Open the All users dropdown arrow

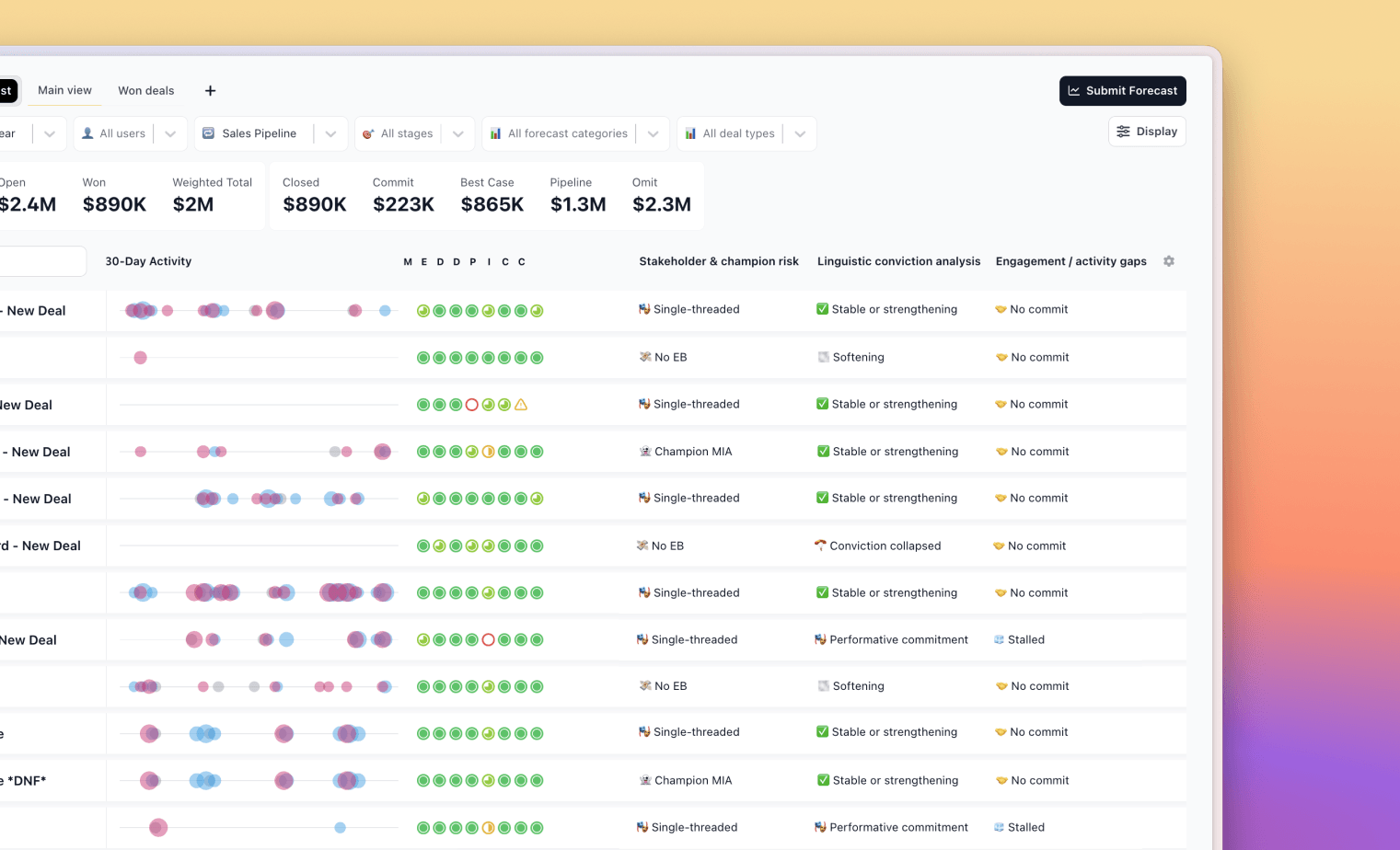tap(170, 133)
